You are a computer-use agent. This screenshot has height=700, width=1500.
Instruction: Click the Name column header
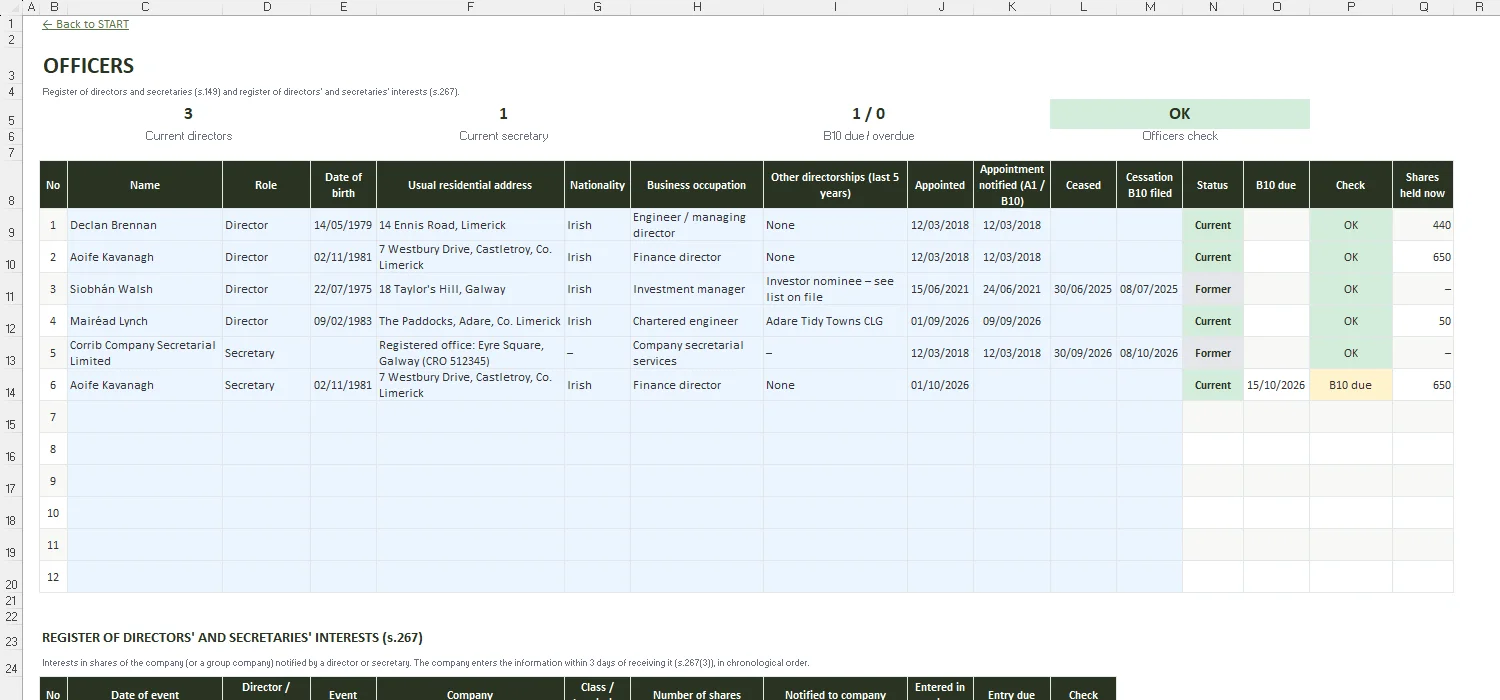click(x=145, y=185)
